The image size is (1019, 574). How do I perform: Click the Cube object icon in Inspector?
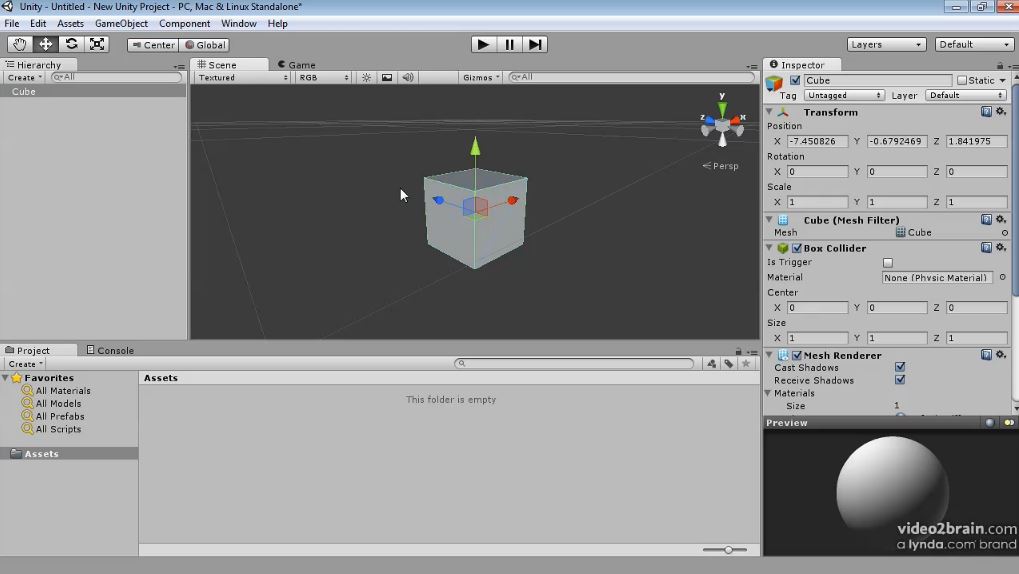(774, 83)
